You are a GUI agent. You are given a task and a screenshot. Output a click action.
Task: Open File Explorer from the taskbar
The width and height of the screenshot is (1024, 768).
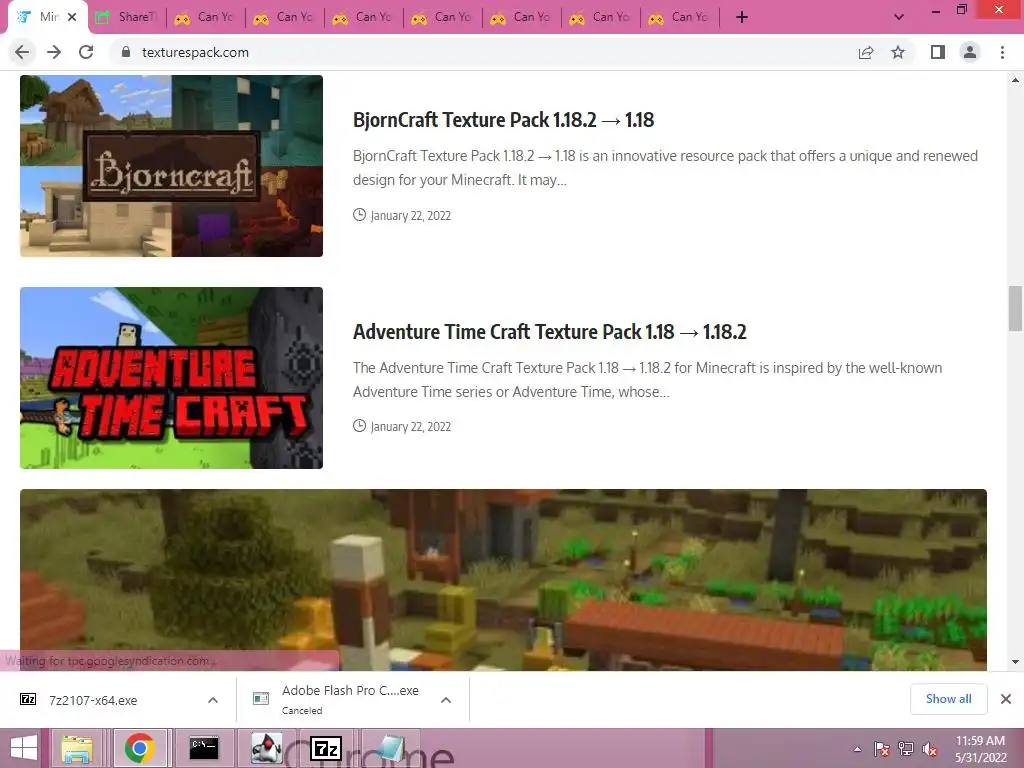pyautogui.click(x=77, y=748)
